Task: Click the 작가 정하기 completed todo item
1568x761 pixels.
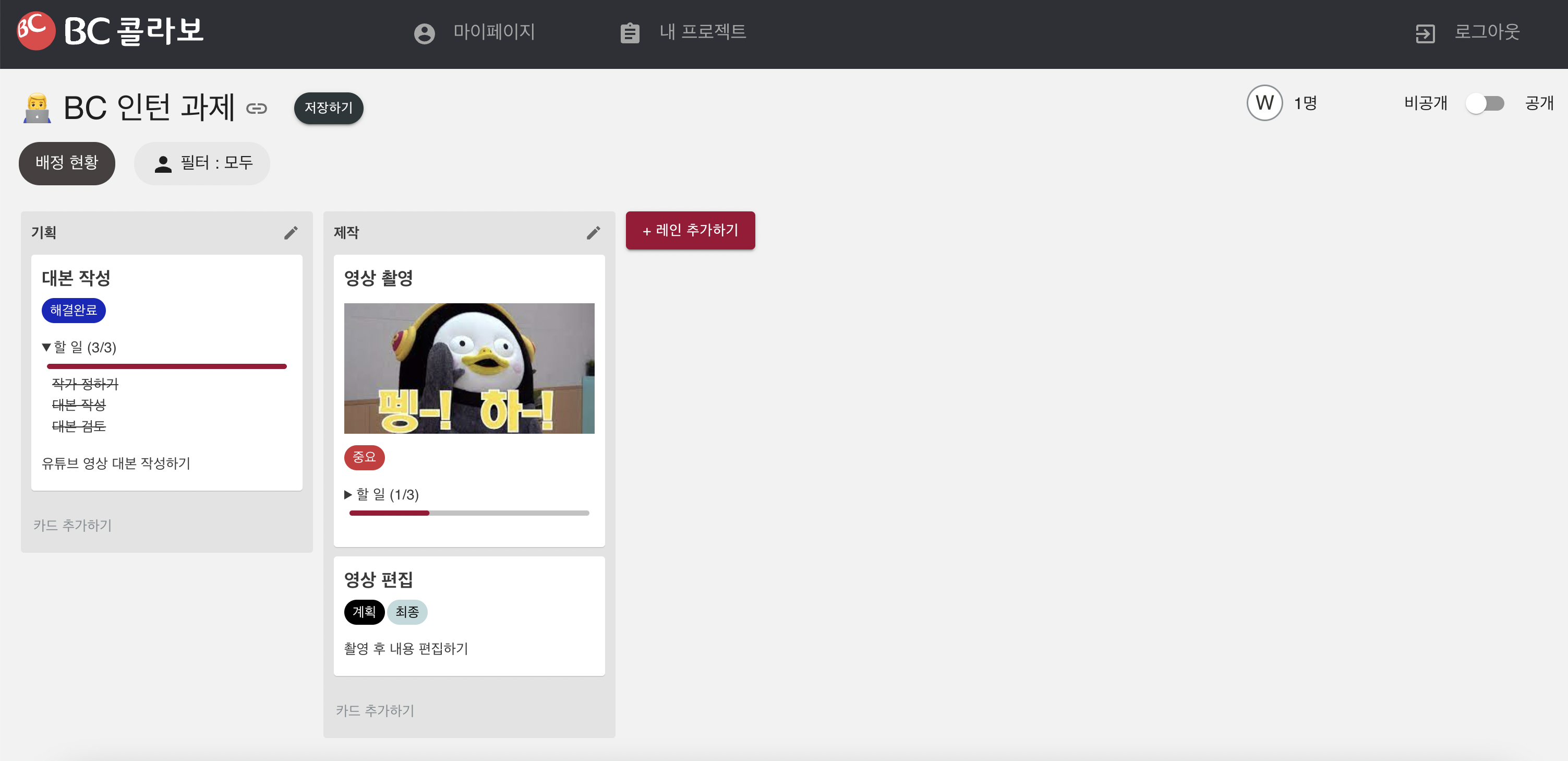Action: click(85, 384)
